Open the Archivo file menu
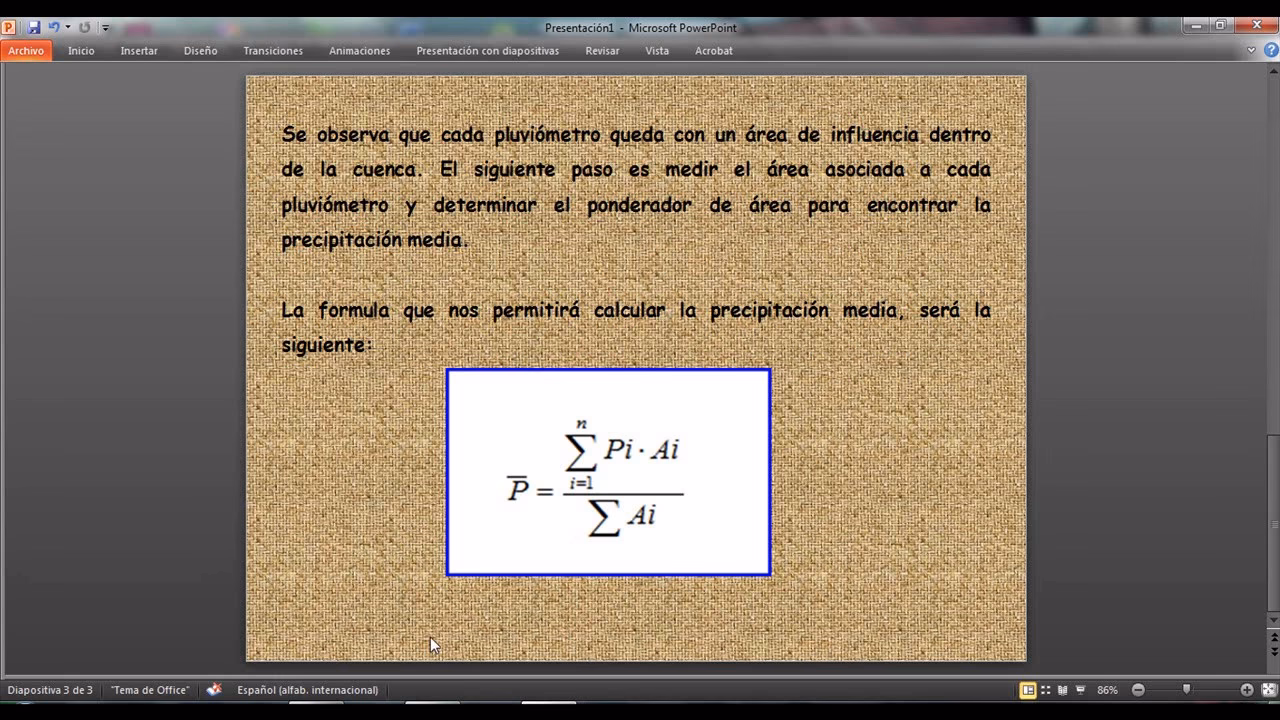1280x720 pixels. pos(26,50)
